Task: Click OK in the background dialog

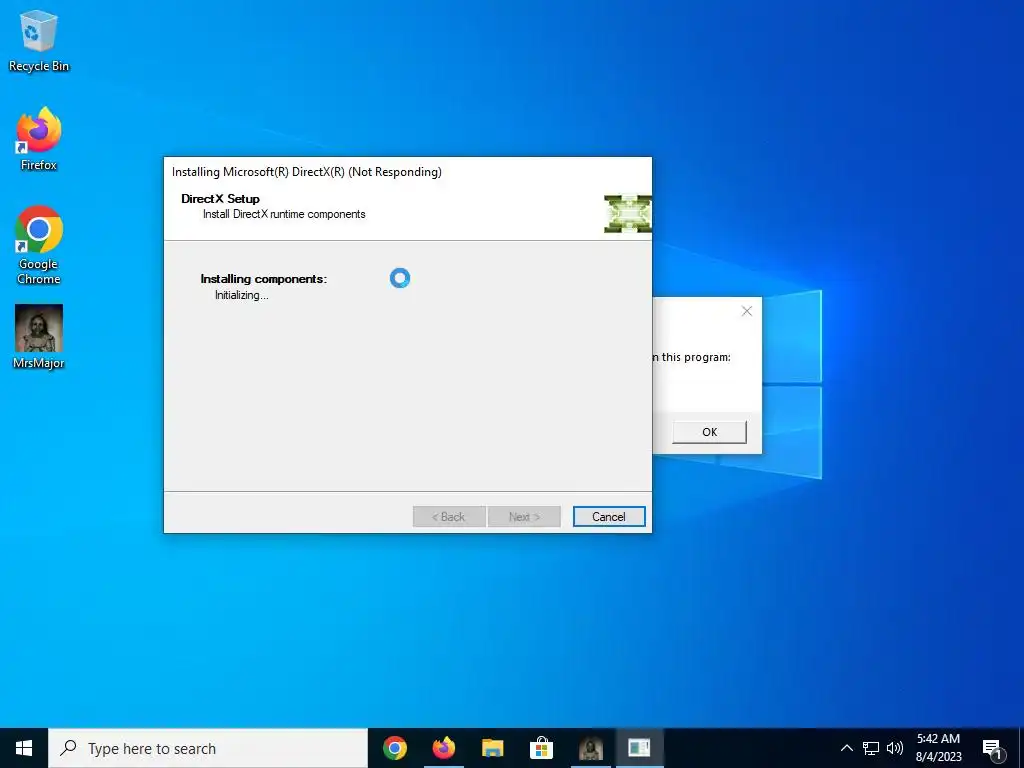Action: click(709, 432)
